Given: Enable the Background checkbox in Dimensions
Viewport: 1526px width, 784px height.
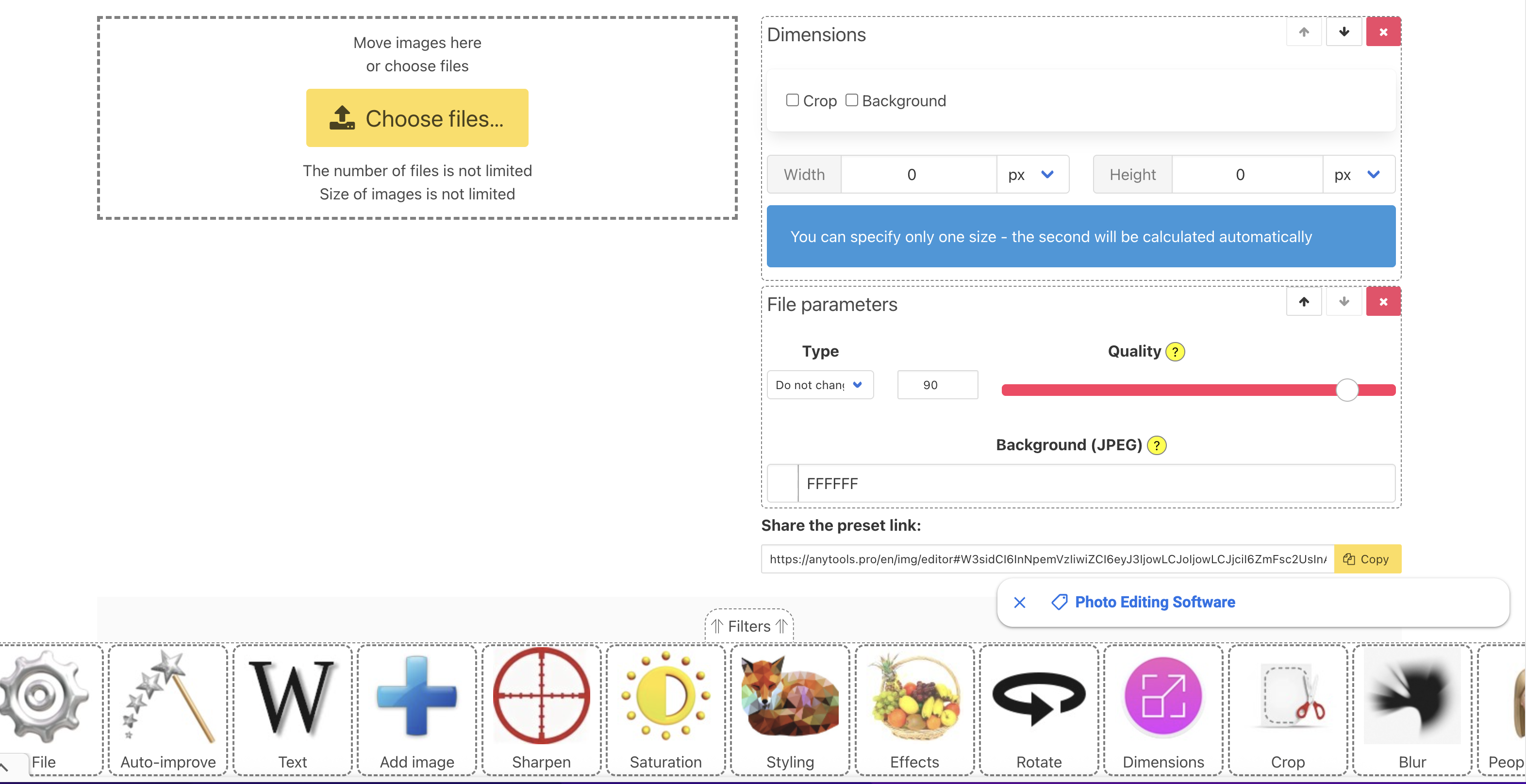Looking at the screenshot, I should click(851, 100).
